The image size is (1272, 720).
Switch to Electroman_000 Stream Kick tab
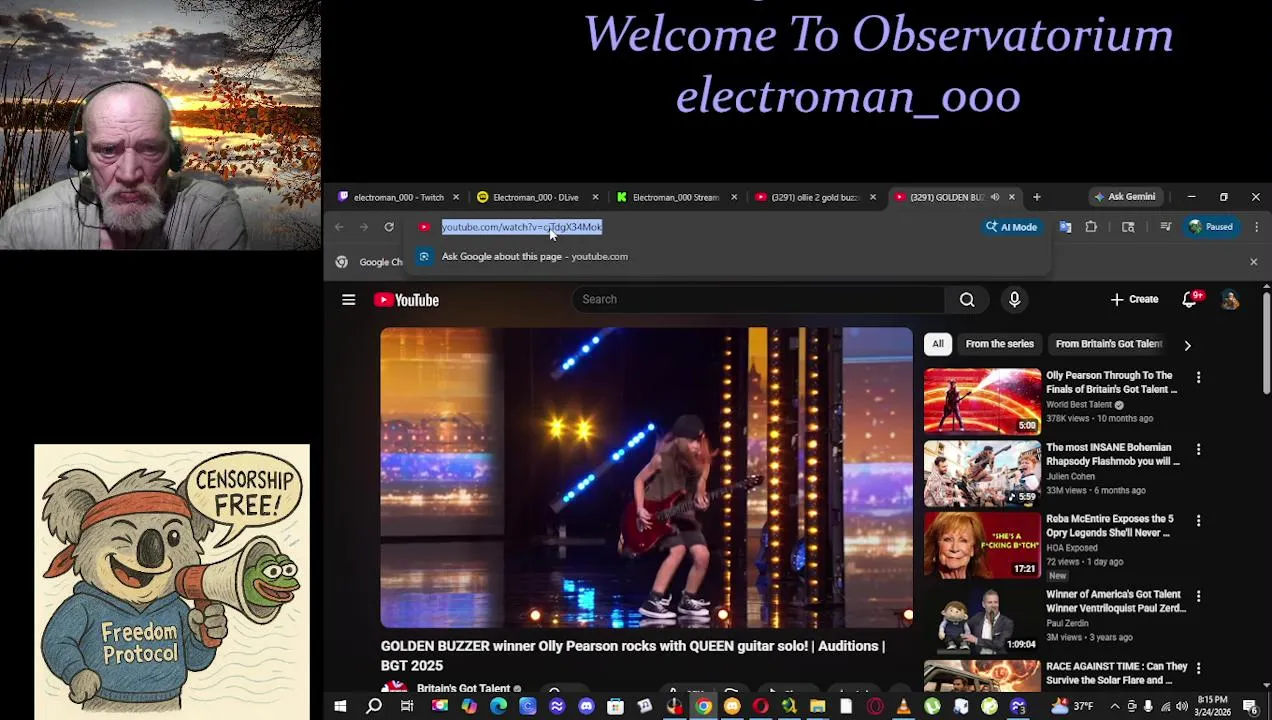point(675,197)
